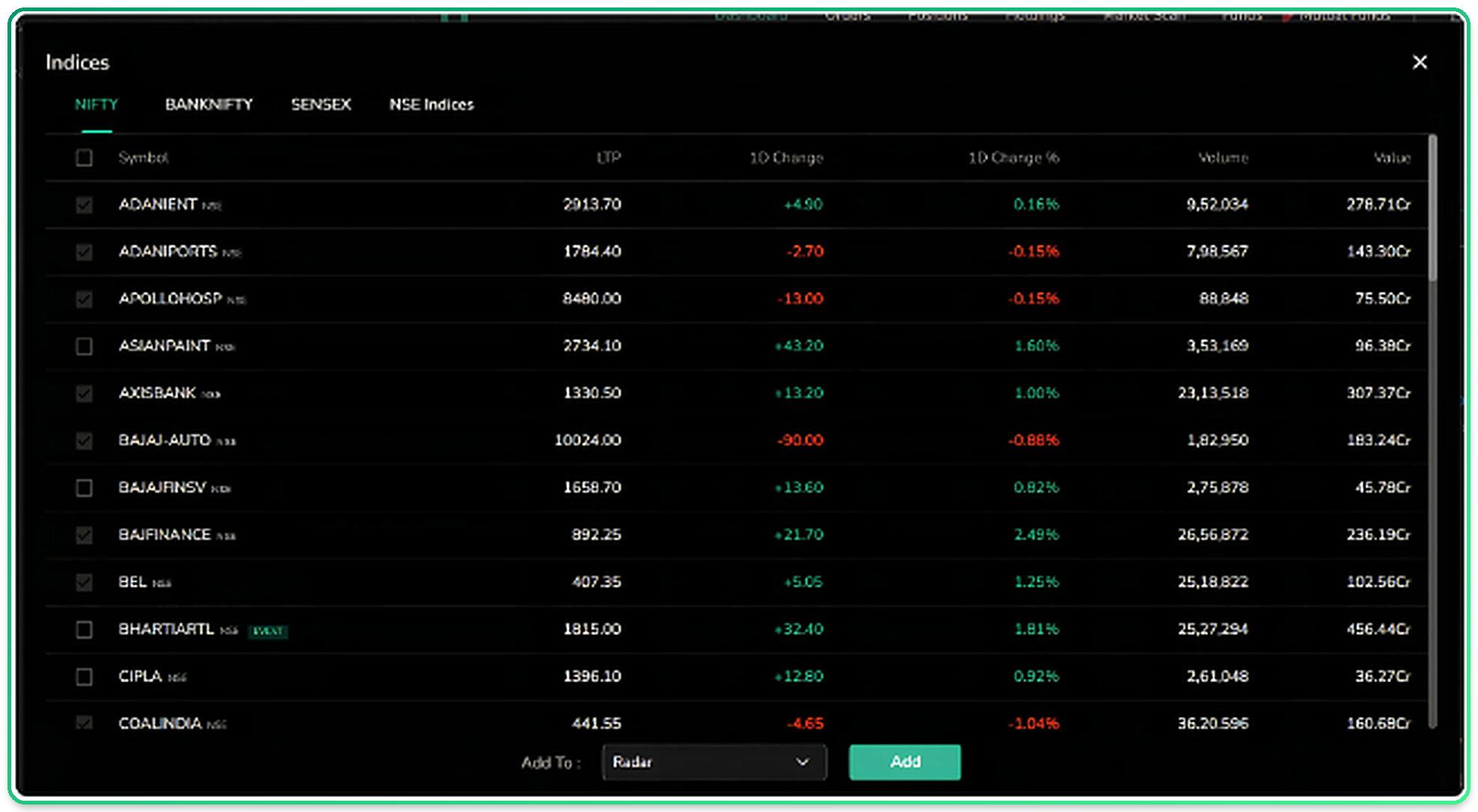Click the BHARTIARTL value 456.44Cr
This screenshot has height=812, width=1478.
pyautogui.click(x=1378, y=629)
